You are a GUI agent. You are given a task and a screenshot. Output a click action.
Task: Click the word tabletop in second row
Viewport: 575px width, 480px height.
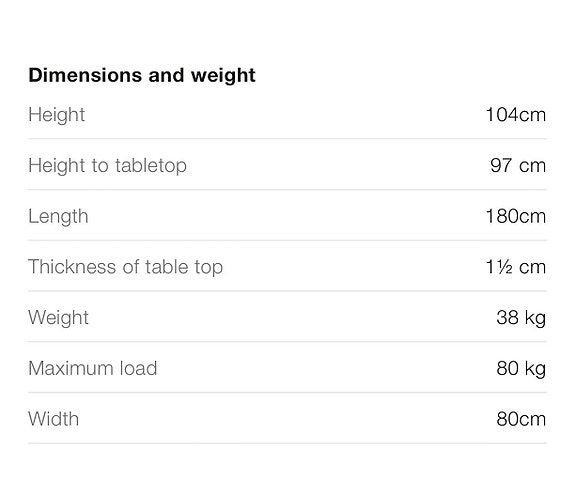tap(151, 166)
